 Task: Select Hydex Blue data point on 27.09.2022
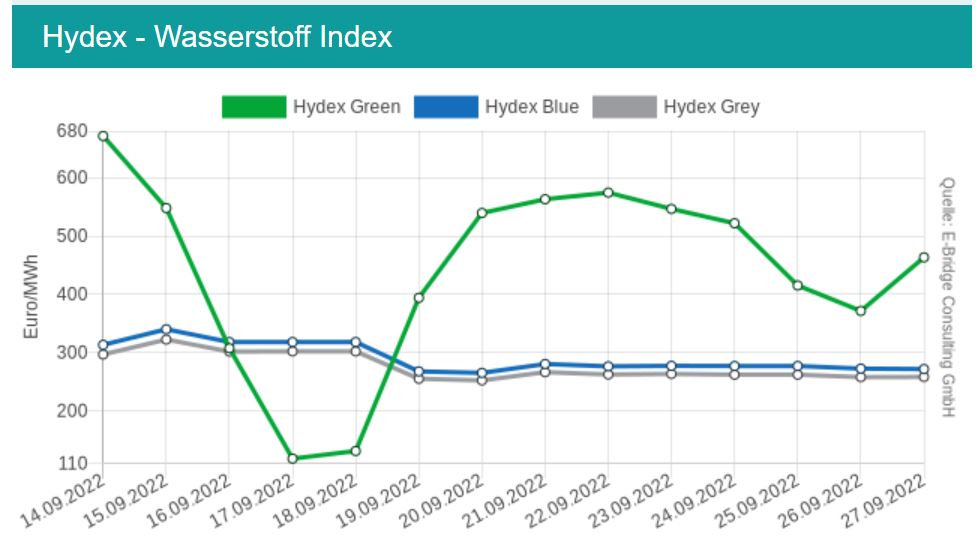pos(924,369)
